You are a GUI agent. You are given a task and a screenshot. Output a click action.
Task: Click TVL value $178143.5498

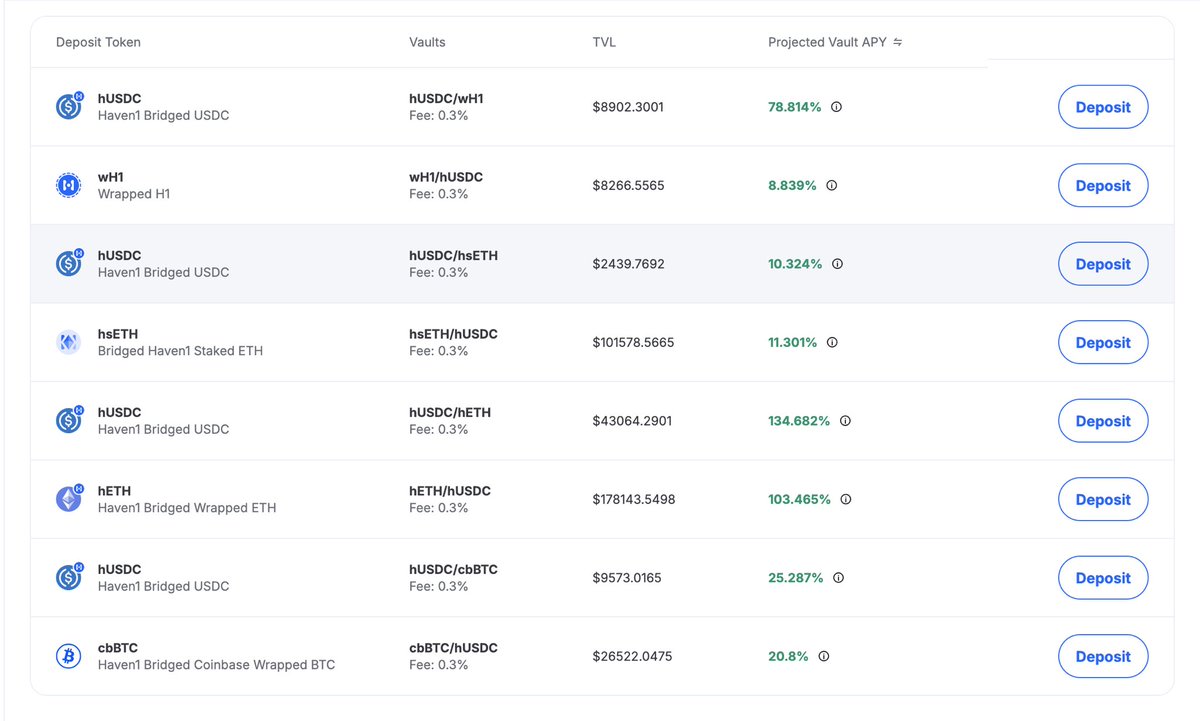[x=634, y=499]
